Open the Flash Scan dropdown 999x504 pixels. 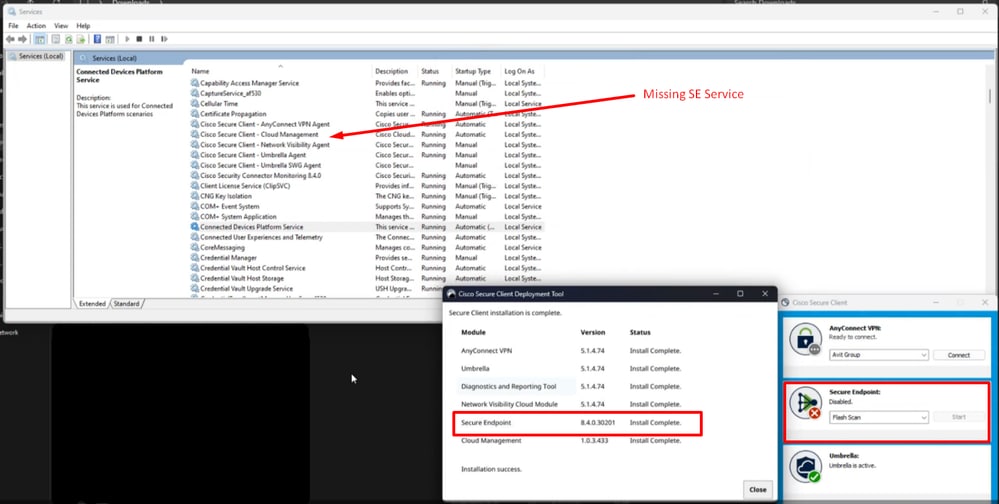pyautogui.click(x=879, y=417)
